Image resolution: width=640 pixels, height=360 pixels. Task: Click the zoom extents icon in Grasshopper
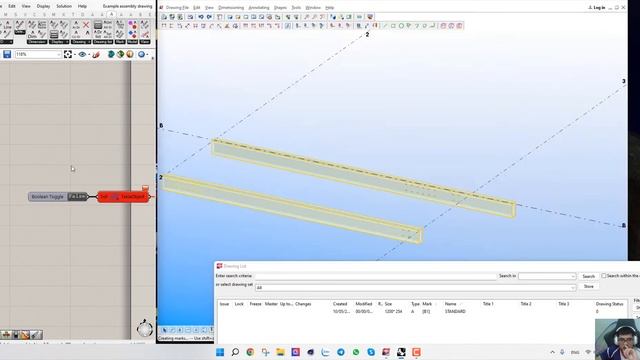pos(68,54)
